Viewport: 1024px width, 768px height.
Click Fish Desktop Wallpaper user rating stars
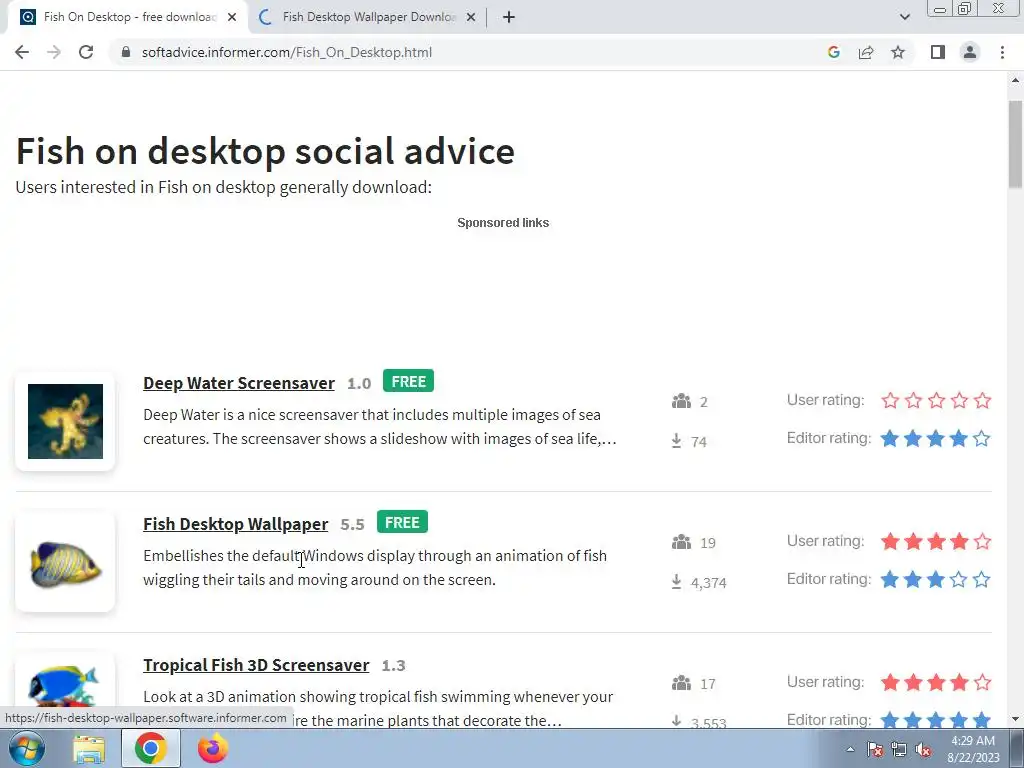[936, 541]
